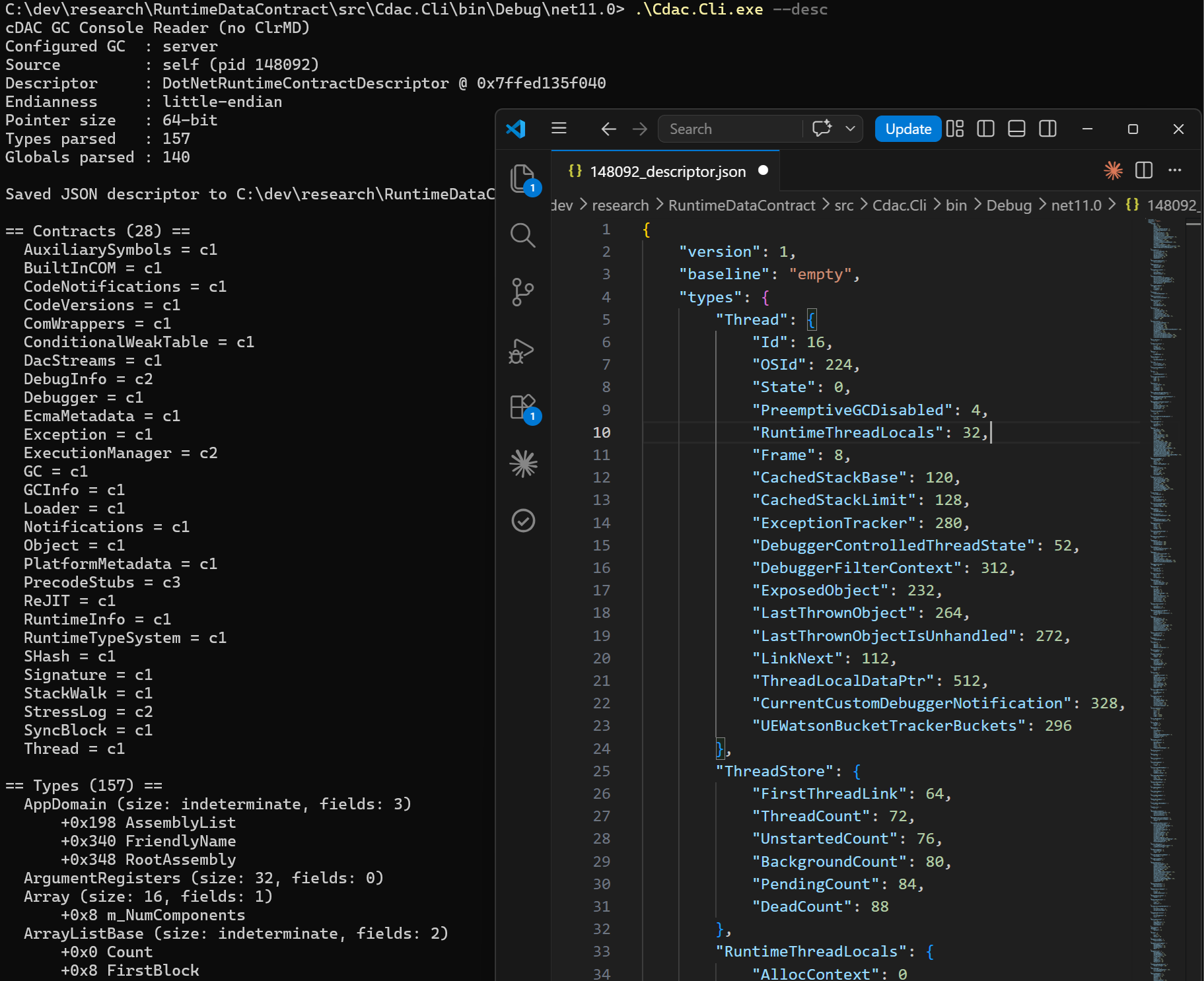Click the "DeadCount" key on line 31
Image resolution: width=1204 pixels, height=981 pixels.
tap(802, 906)
